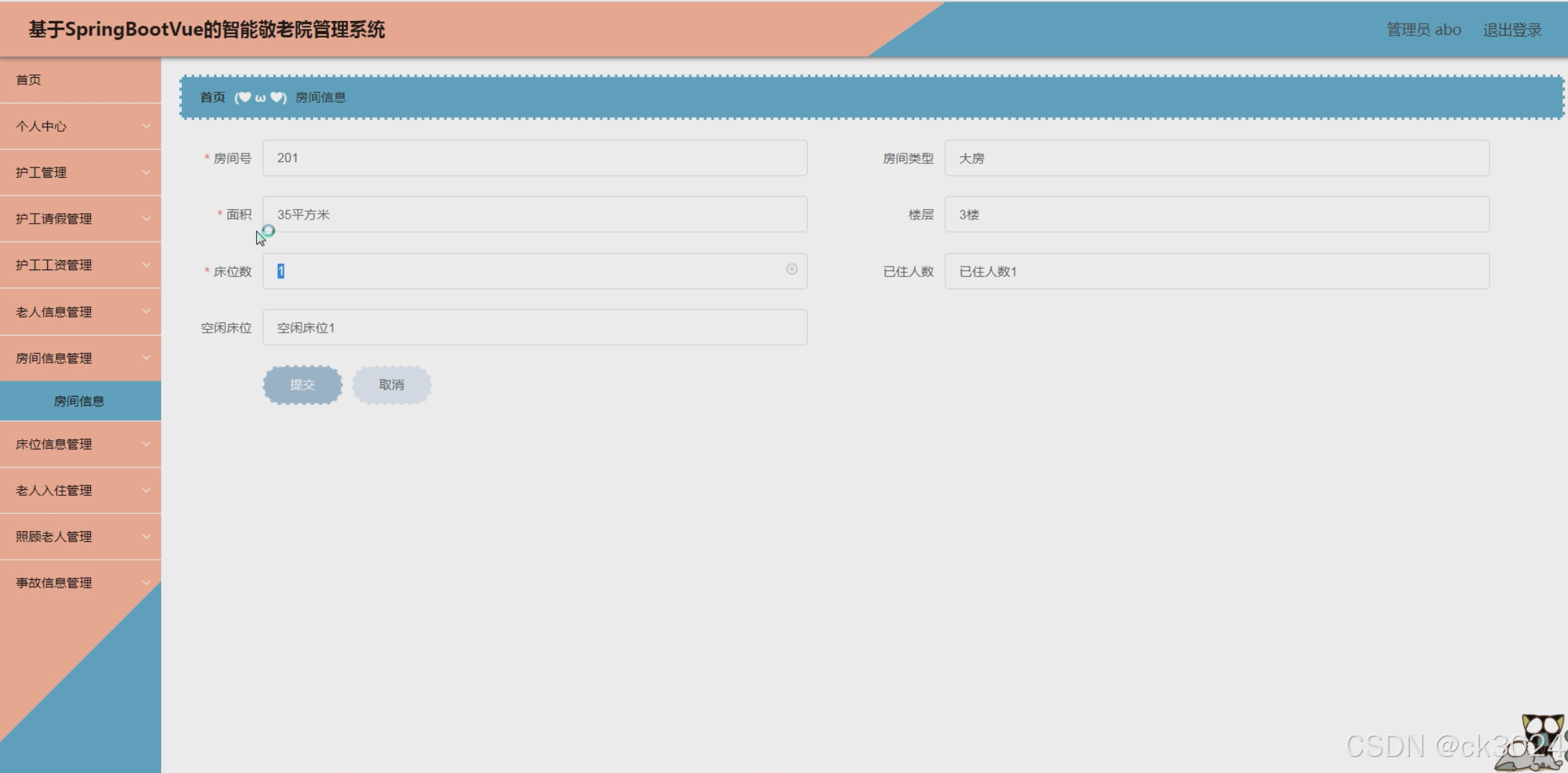This screenshot has width=1568, height=773.
Task: Clear the 床位数 field with its clear icon
Action: (x=791, y=269)
